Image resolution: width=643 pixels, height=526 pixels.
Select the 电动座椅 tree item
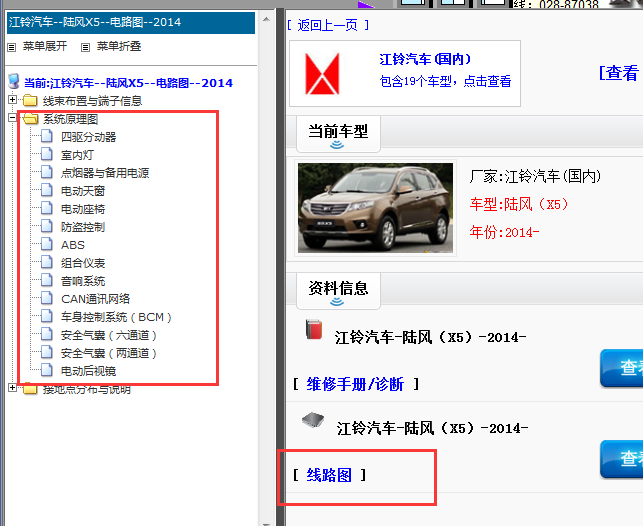(x=83, y=209)
